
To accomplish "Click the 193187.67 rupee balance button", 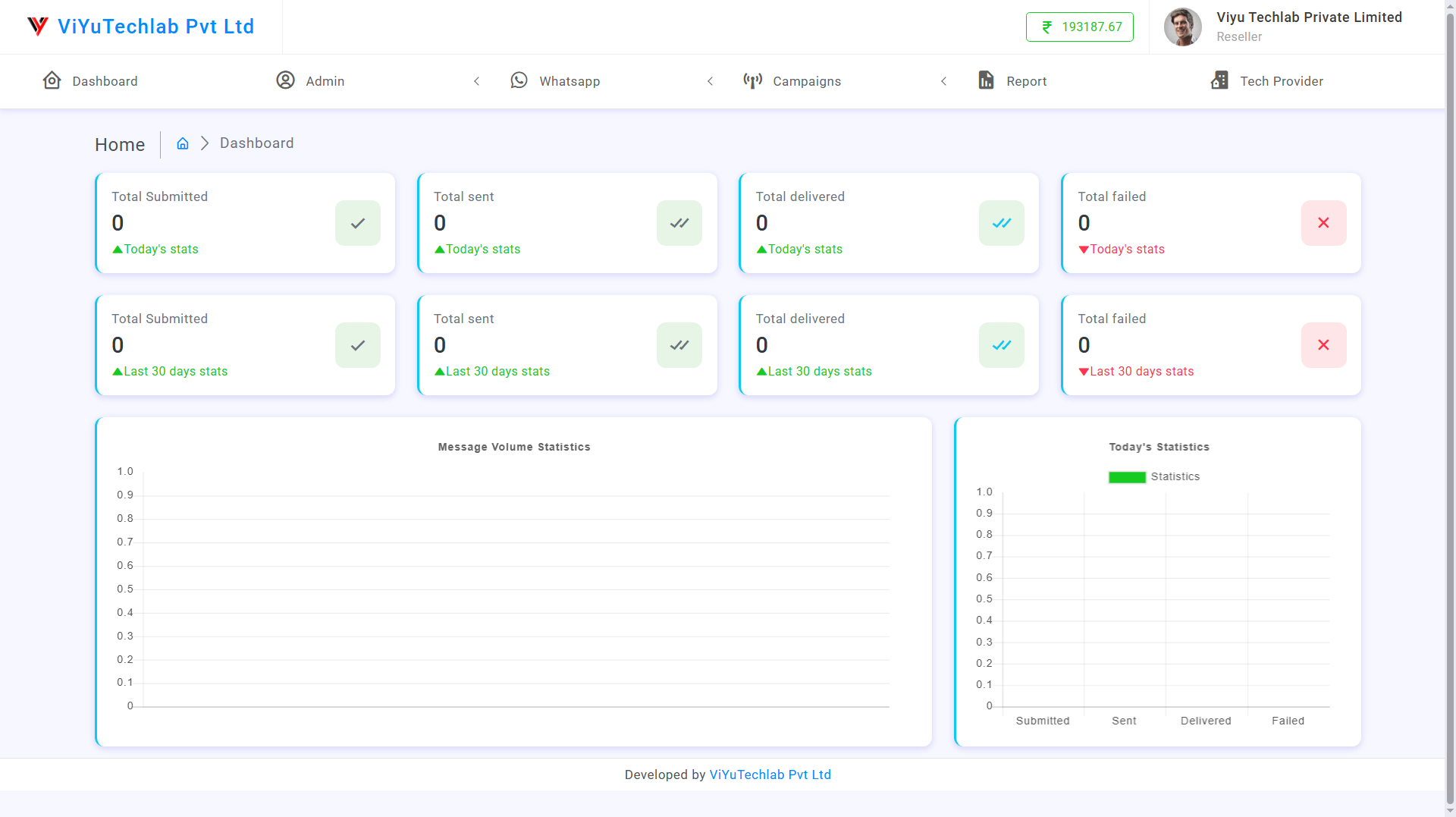I will point(1079,27).
